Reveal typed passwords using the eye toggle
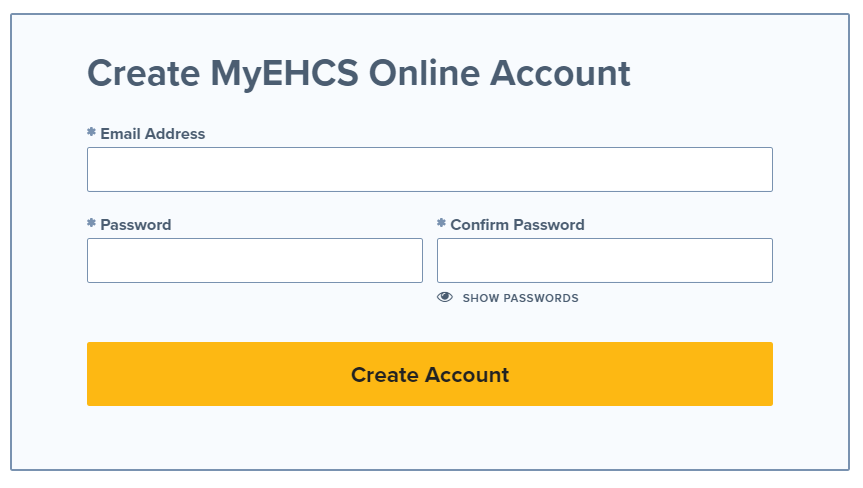This screenshot has height=488, width=863. coord(445,298)
